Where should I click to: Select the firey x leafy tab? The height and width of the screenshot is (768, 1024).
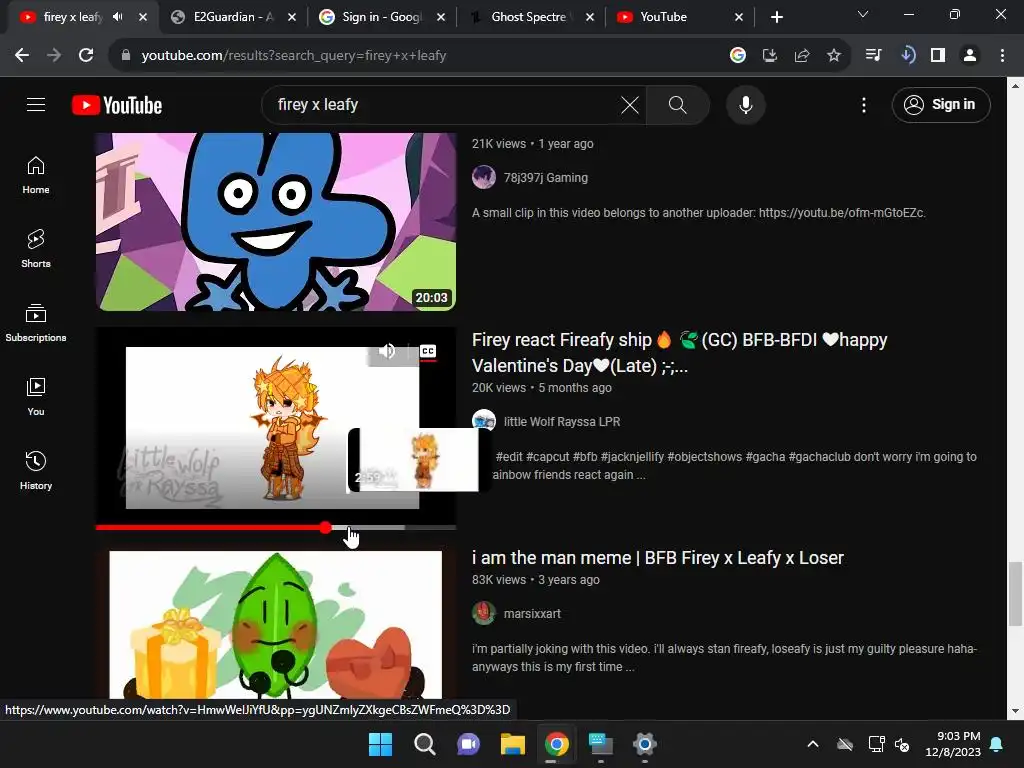coord(72,17)
